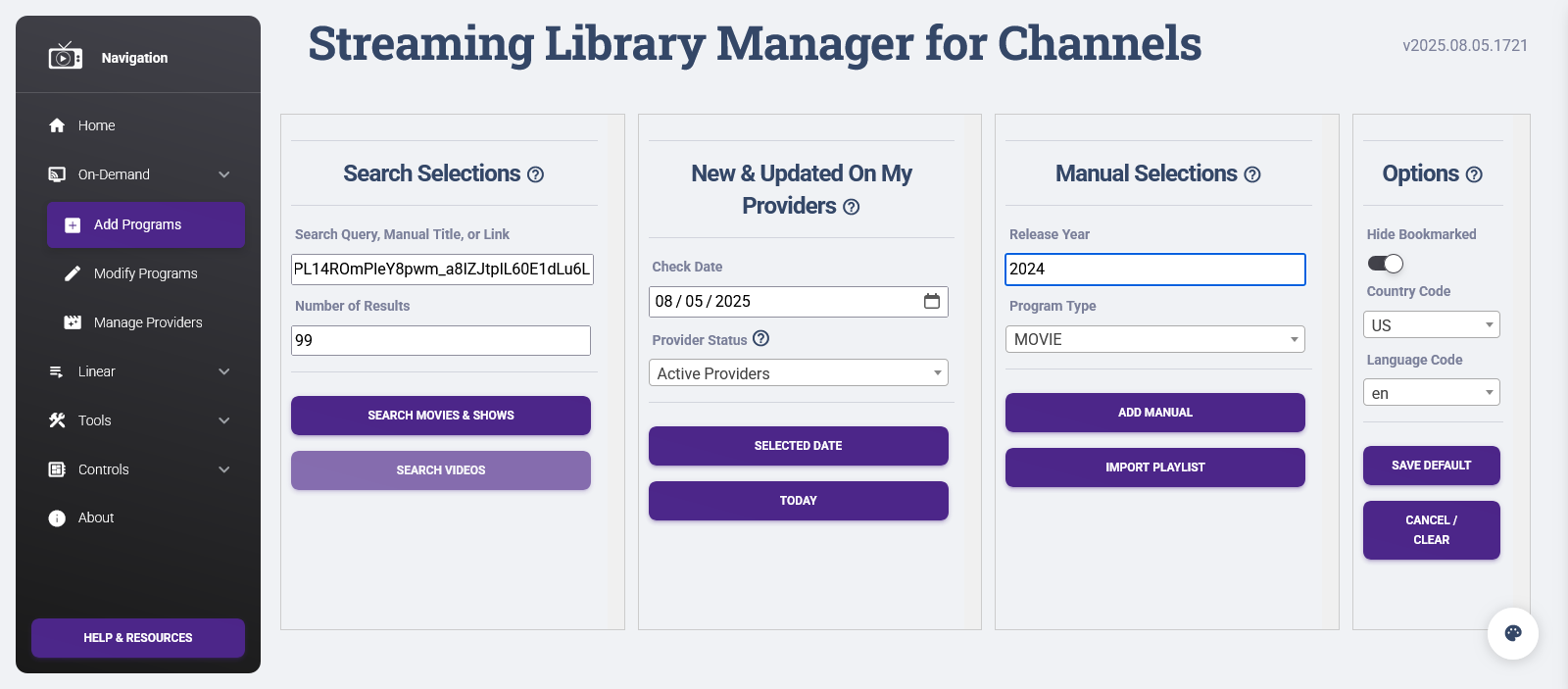Go to Modify Programs page
The image size is (1568, 689).
coord(145,273)
